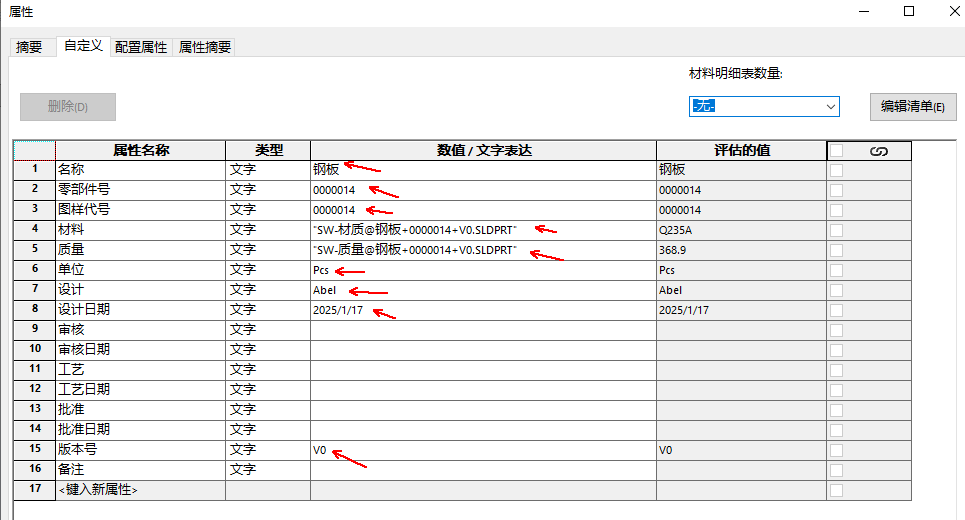The width and height of the screenshot is (965, 520).
Task: Select row header number 1
Action: 34,170
